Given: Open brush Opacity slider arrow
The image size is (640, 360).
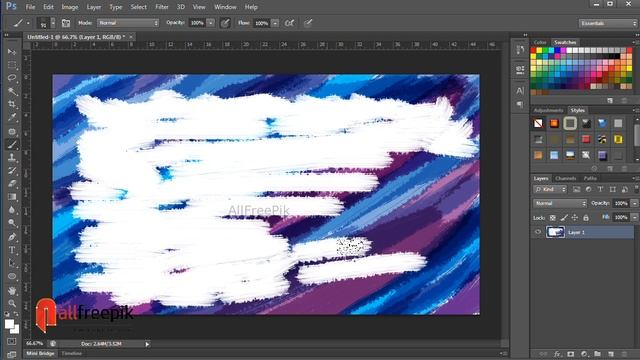Looking at the screenshot, I should point(211,23).
